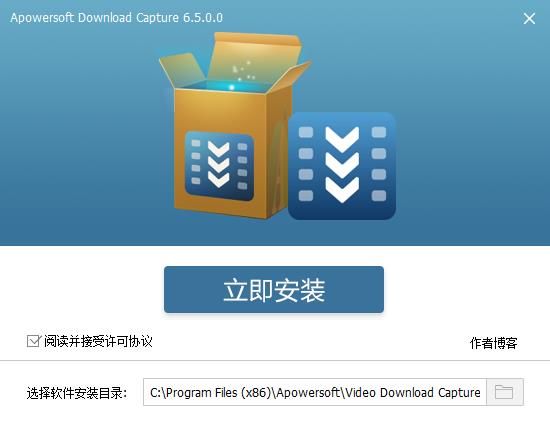Click the small download logo on the box front
The width and height of the screenshot is (550, 425).
click(x=219, y=166)
